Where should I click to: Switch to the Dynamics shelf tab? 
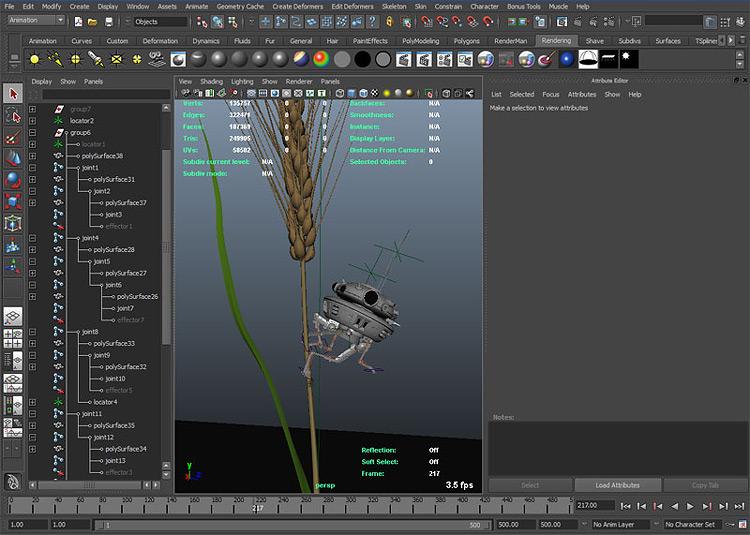point(206,41)
